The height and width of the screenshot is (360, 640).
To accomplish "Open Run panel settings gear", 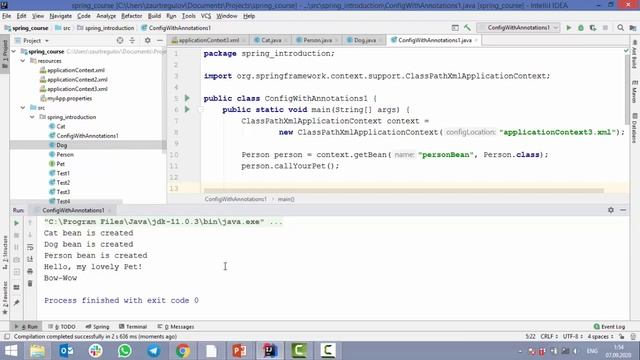I will pos(611,210).
